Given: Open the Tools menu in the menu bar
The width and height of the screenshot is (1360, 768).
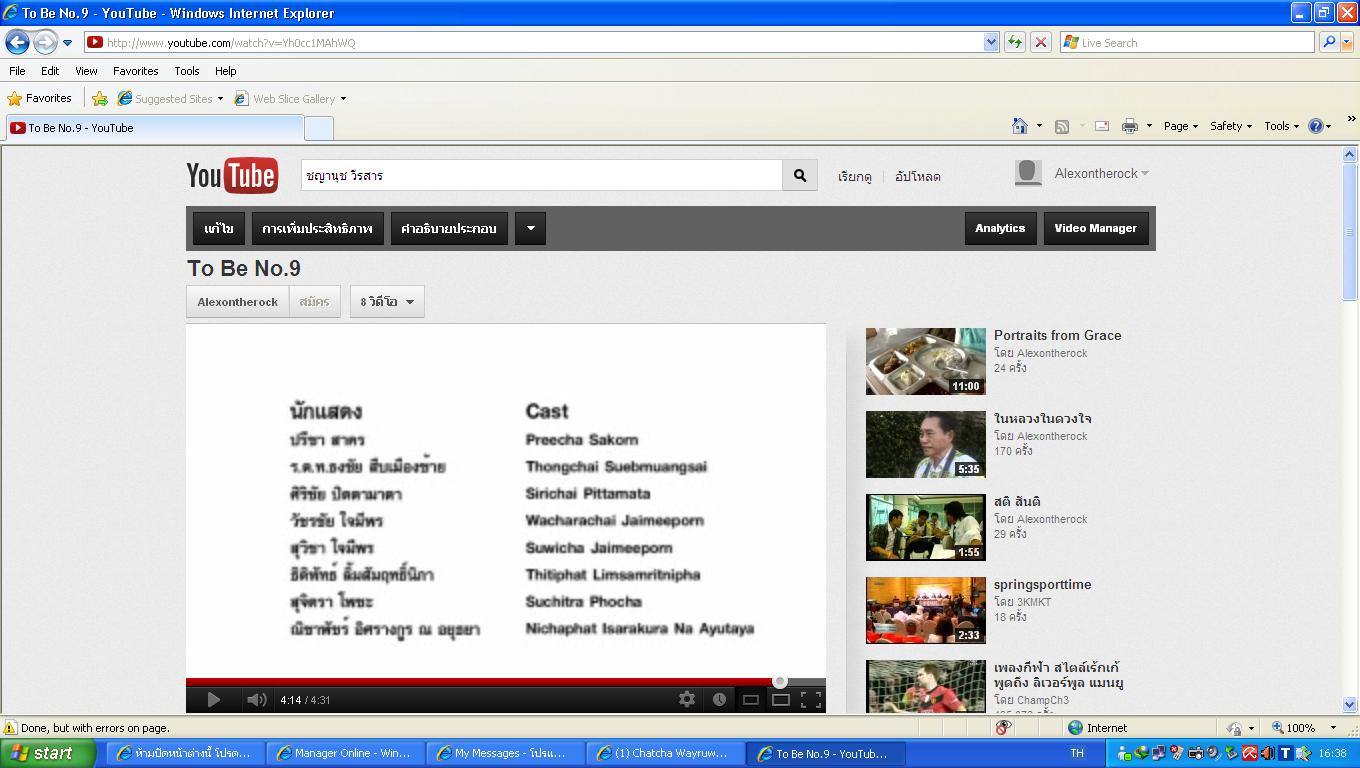Looking at the screenshot, I should point(186,71).
